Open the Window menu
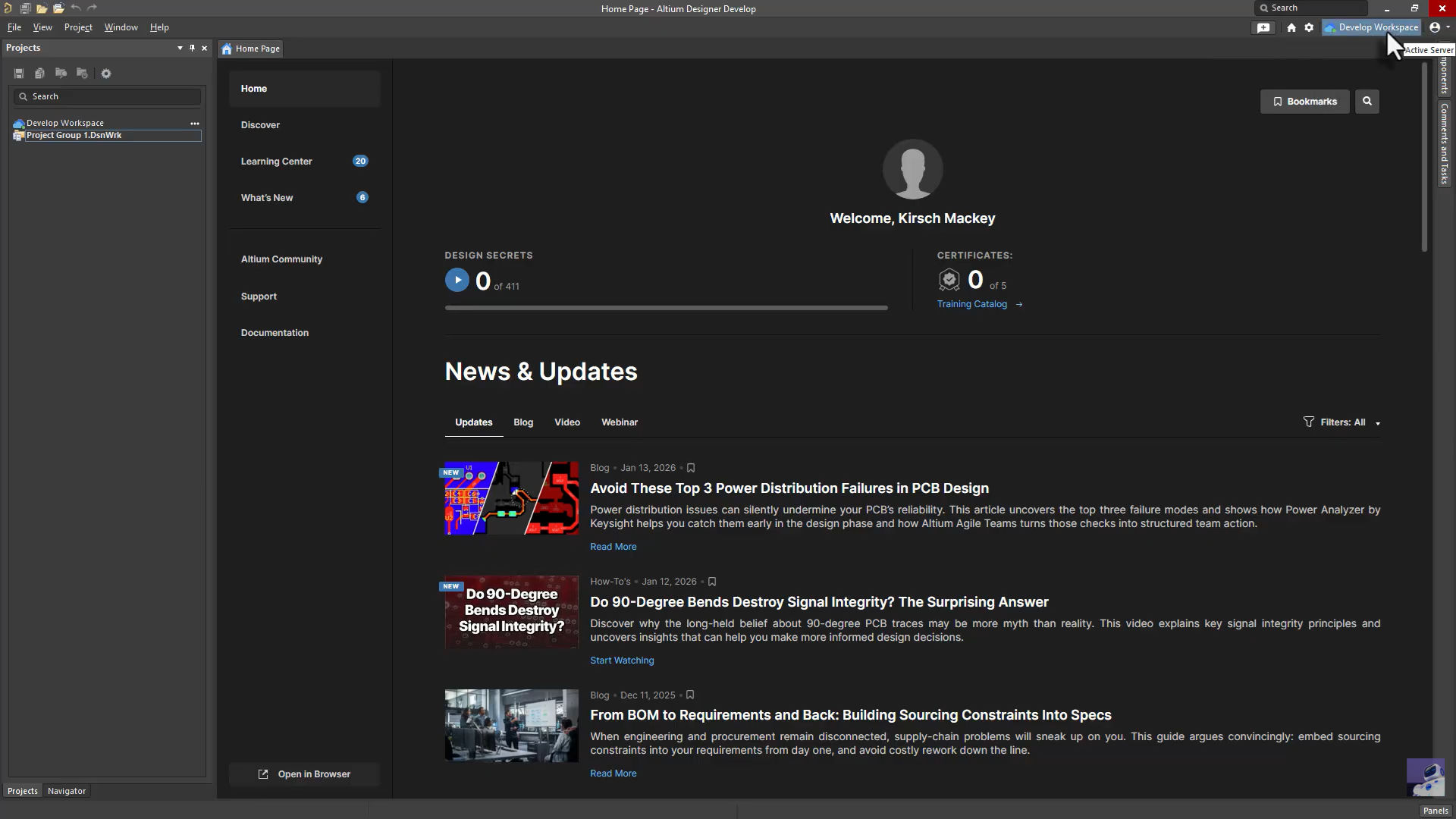The width and height of the screenshot is (1456, 819). pos(121,27)
